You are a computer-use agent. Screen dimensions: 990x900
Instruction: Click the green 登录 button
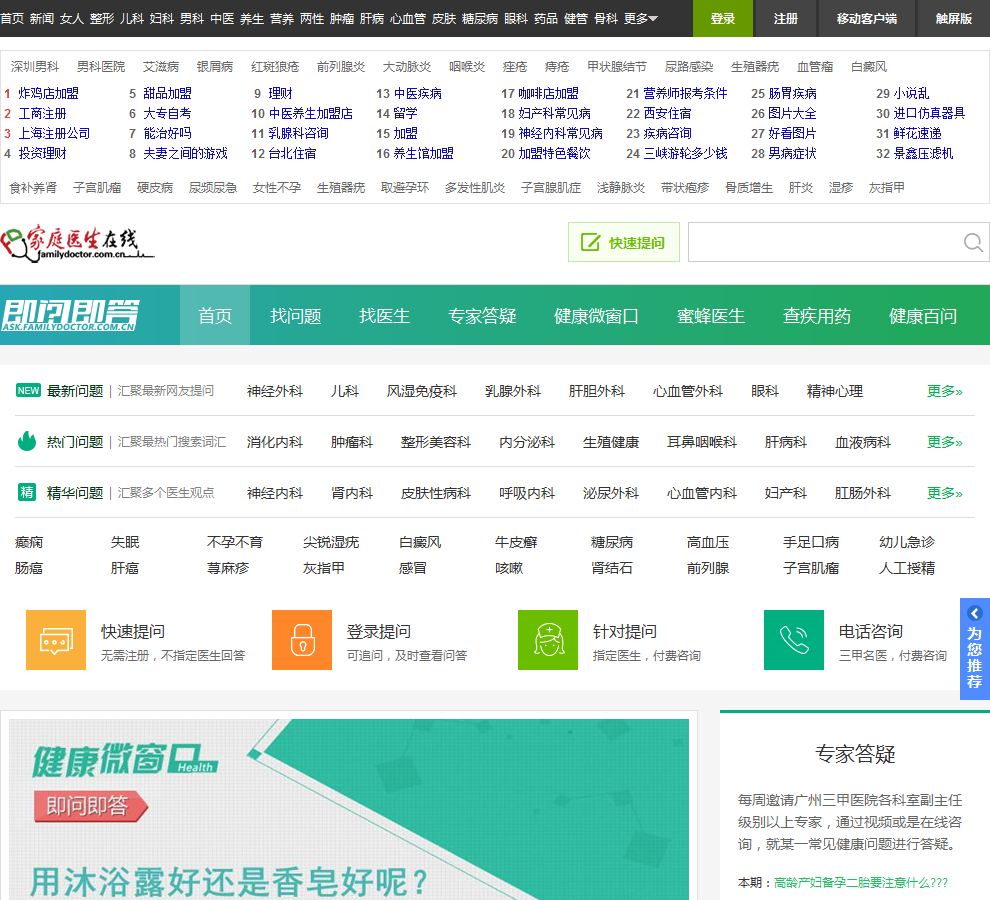[722, 18]
